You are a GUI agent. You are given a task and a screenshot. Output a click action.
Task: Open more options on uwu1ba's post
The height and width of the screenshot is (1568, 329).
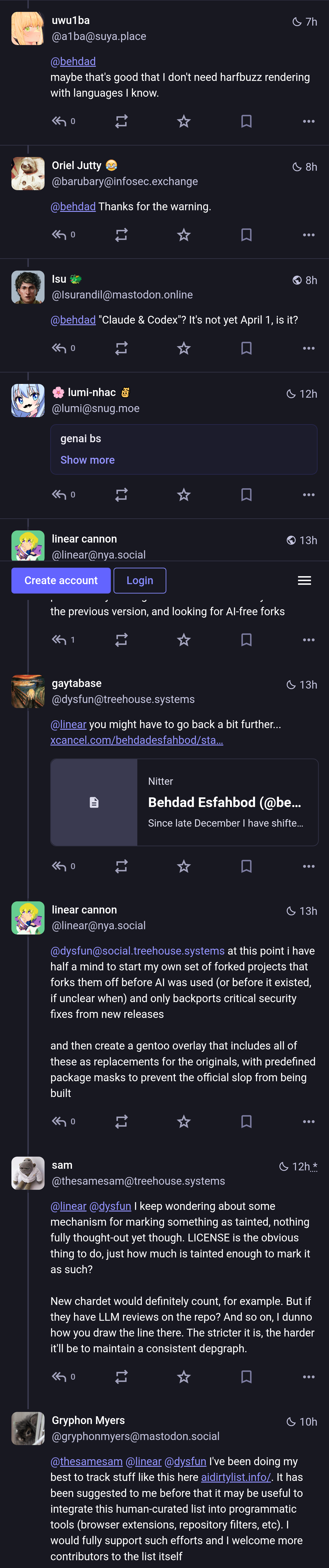pos(308,121)
